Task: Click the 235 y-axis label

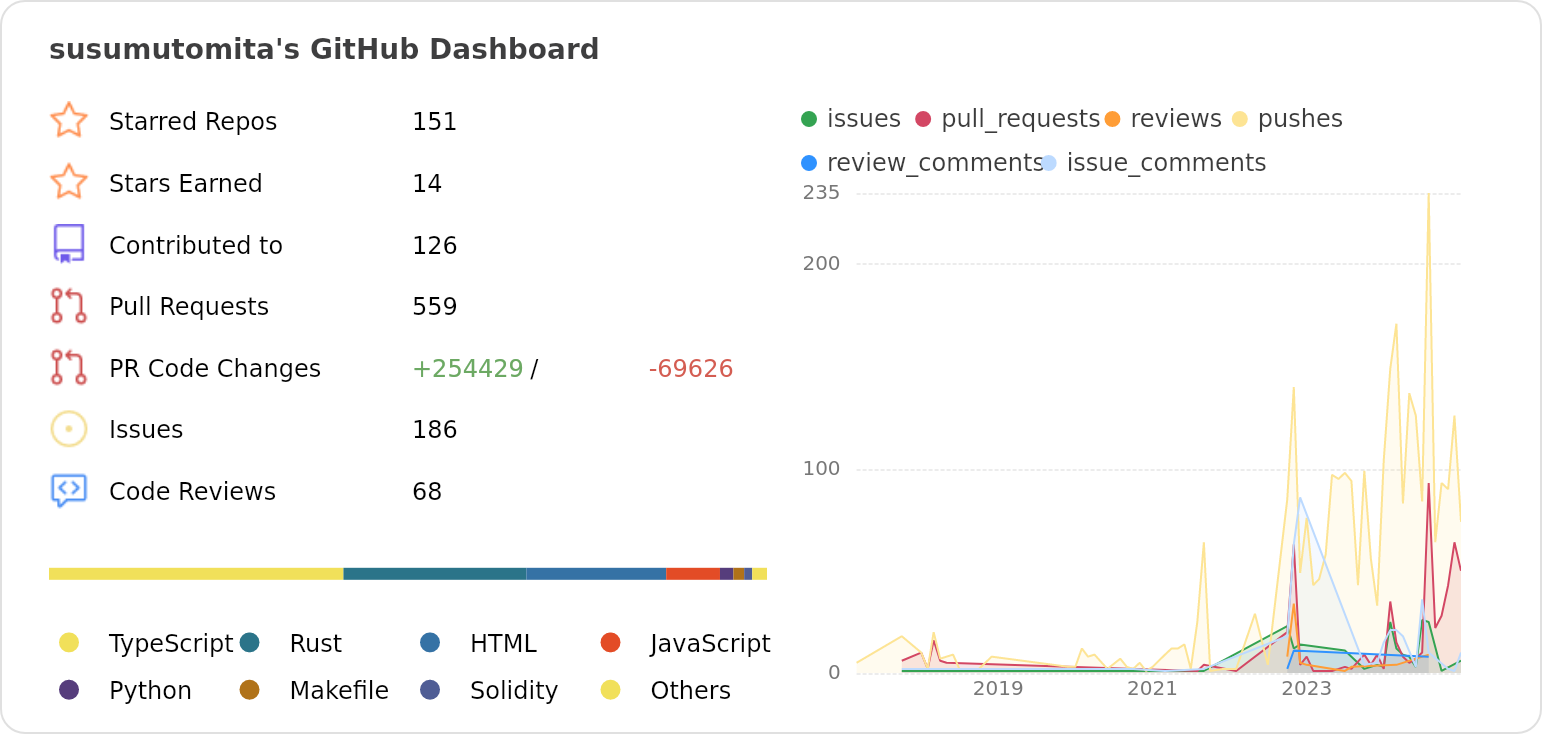Action: coord(821,193)
